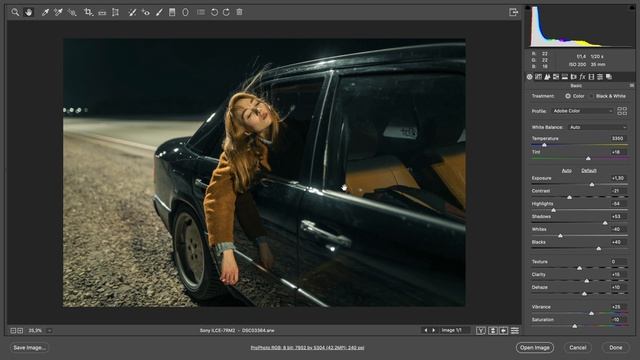640x360 pixels.
Task: Select the Adjustment Brush tool
Action: 159,12
